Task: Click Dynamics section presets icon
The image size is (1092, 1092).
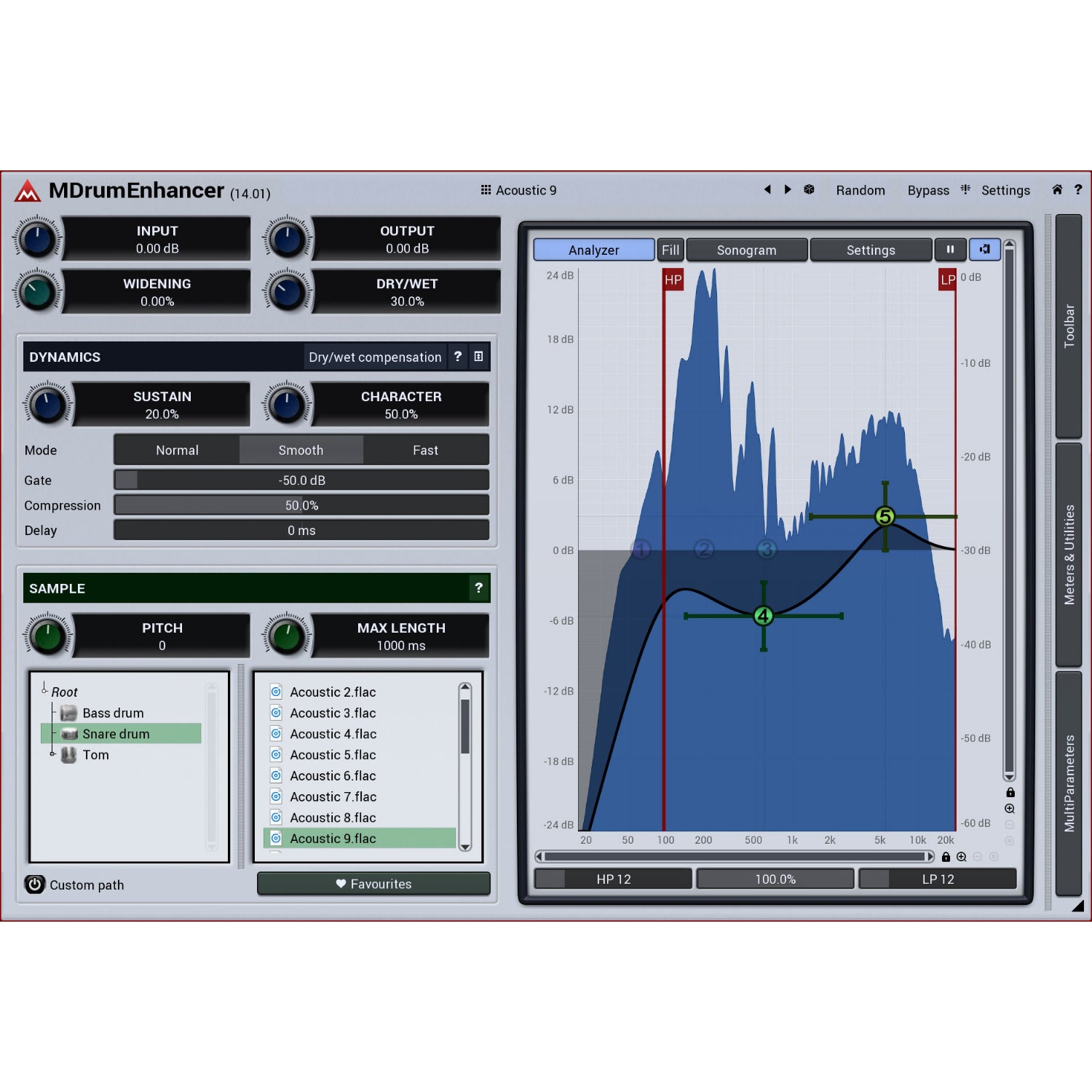Action: pos(478,356)
